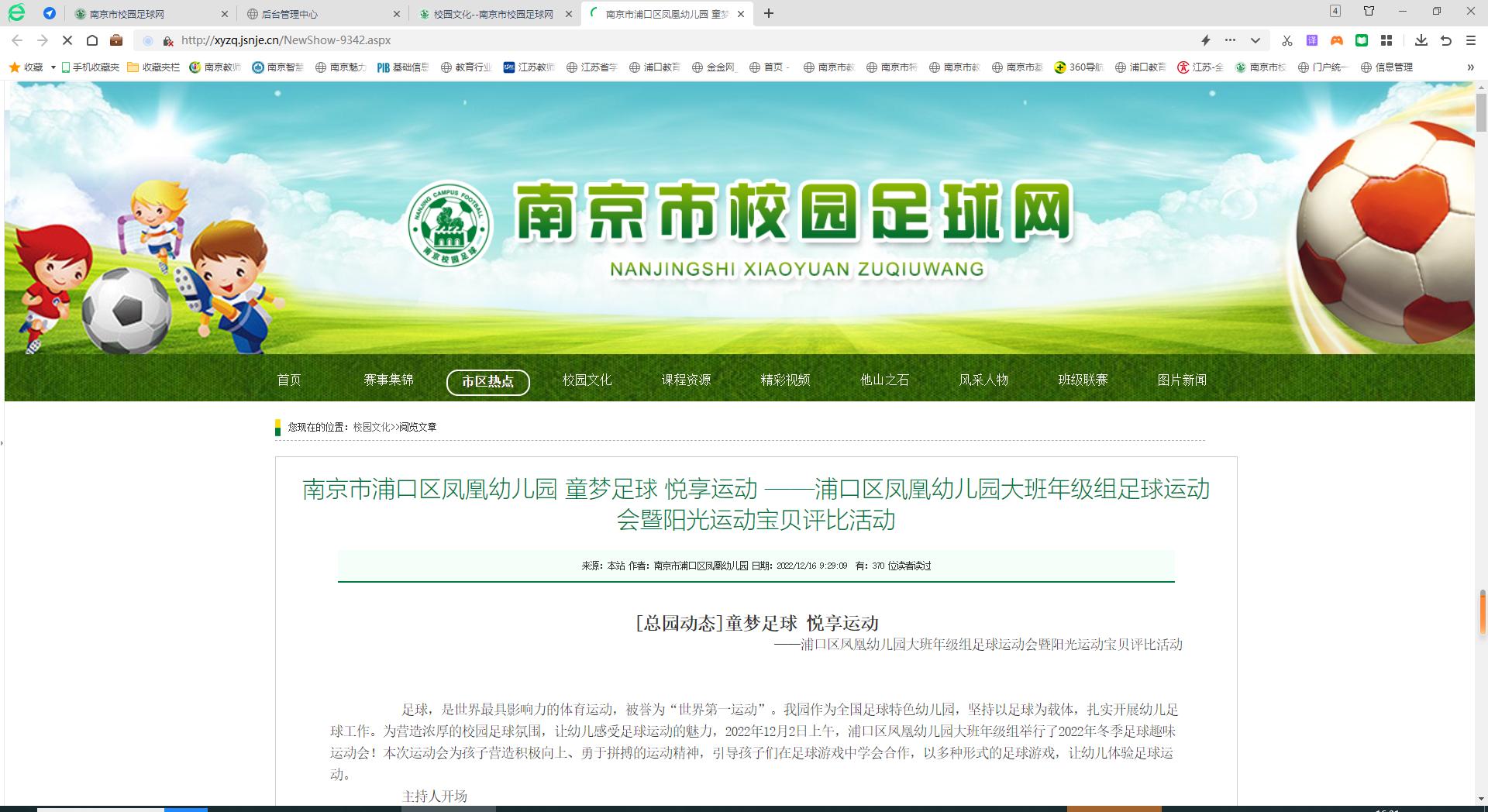1488x812 pixels.
Task: Open 班级联赛 in site navigation
Action: click(1083, 380)
